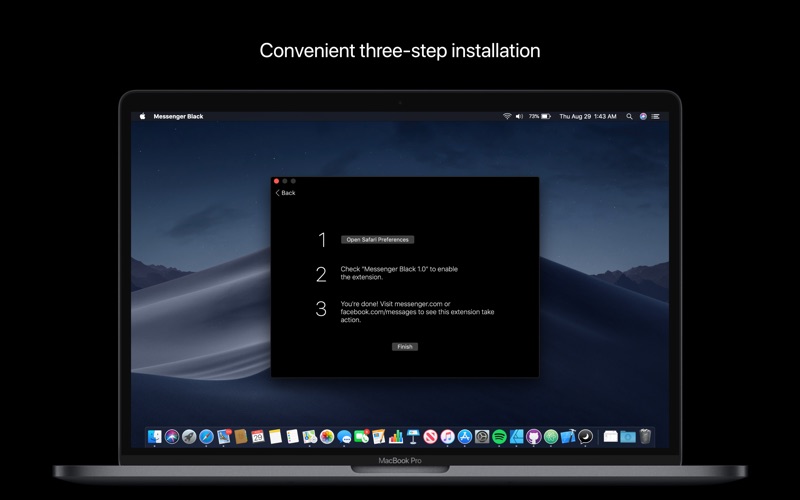Click the Finish button

tap(405, 346)
